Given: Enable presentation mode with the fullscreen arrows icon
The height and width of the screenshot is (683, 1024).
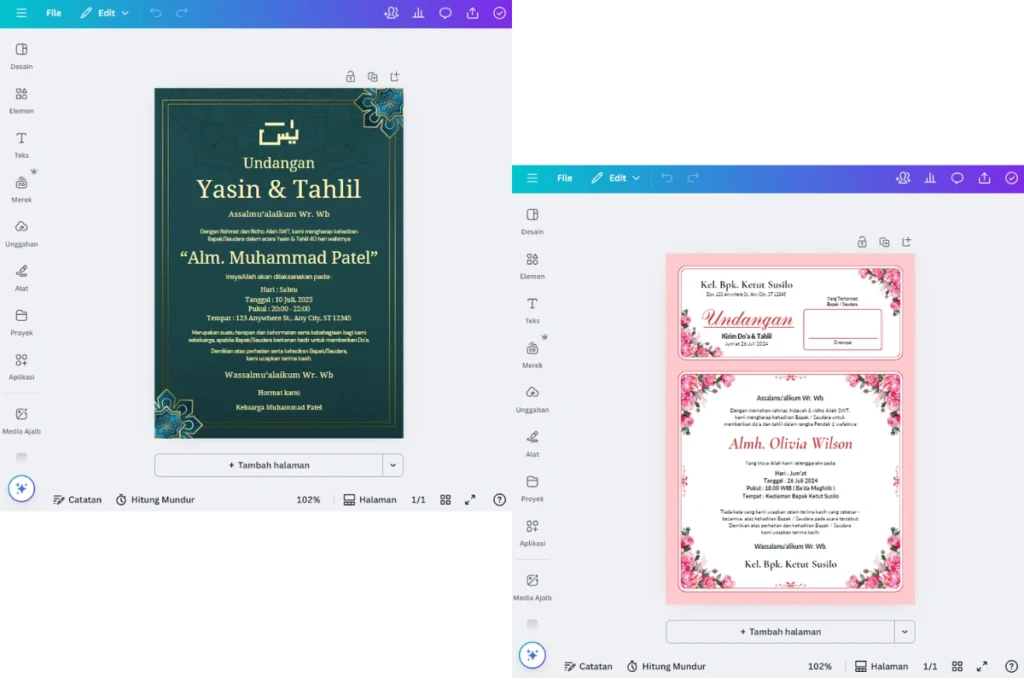Looking at the screenshot, I should [x=470, y=499].
